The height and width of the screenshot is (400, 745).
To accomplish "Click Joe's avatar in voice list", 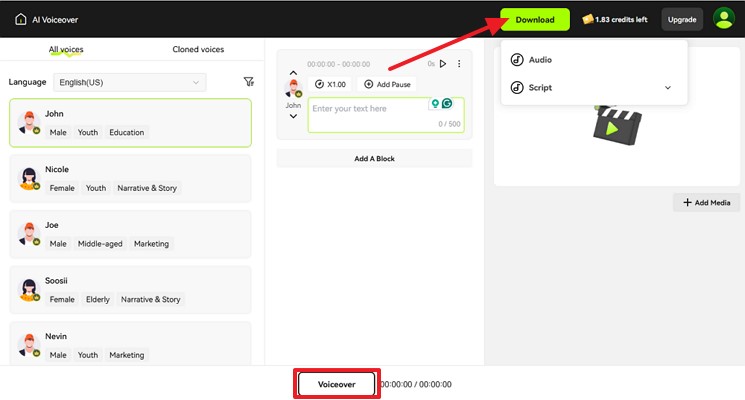I will pos(29,234).
